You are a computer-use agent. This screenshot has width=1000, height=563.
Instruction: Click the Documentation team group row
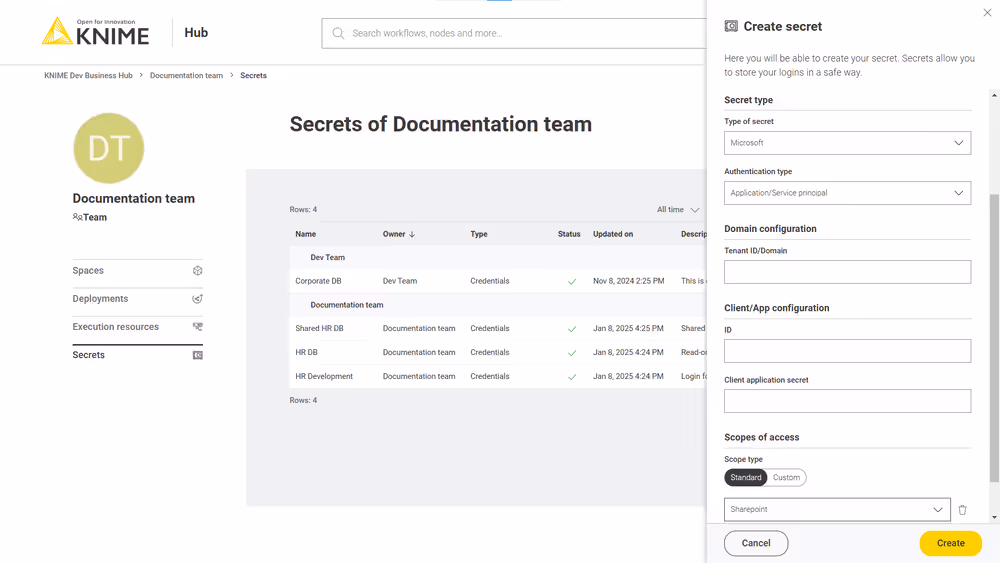(498, 305)
